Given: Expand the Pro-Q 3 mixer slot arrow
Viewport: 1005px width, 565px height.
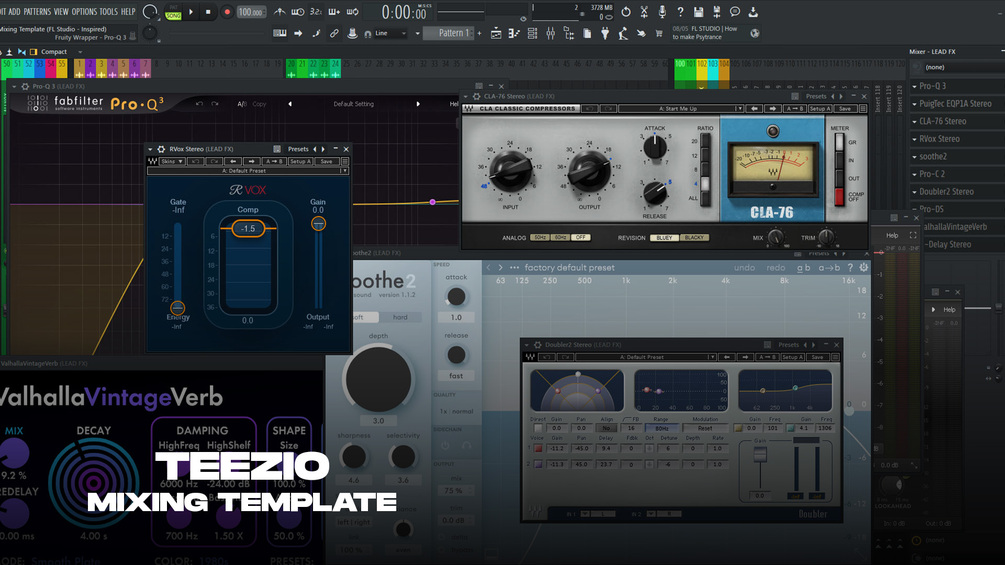Looking at the screenshot, I should pos(915,86).
